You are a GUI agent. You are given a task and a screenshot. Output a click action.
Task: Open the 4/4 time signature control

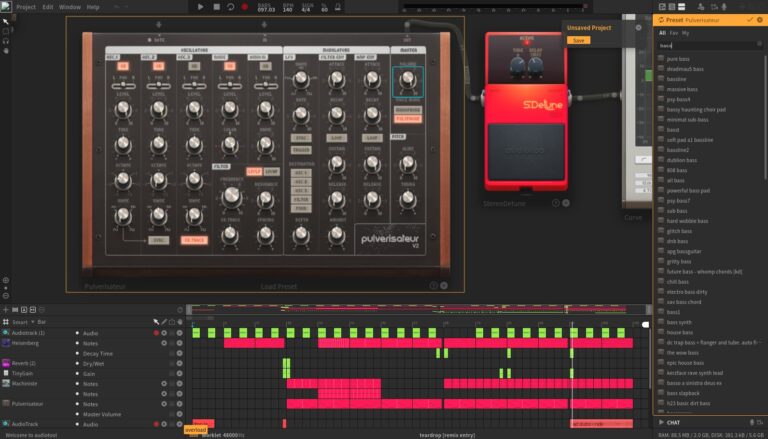[306, 7]
